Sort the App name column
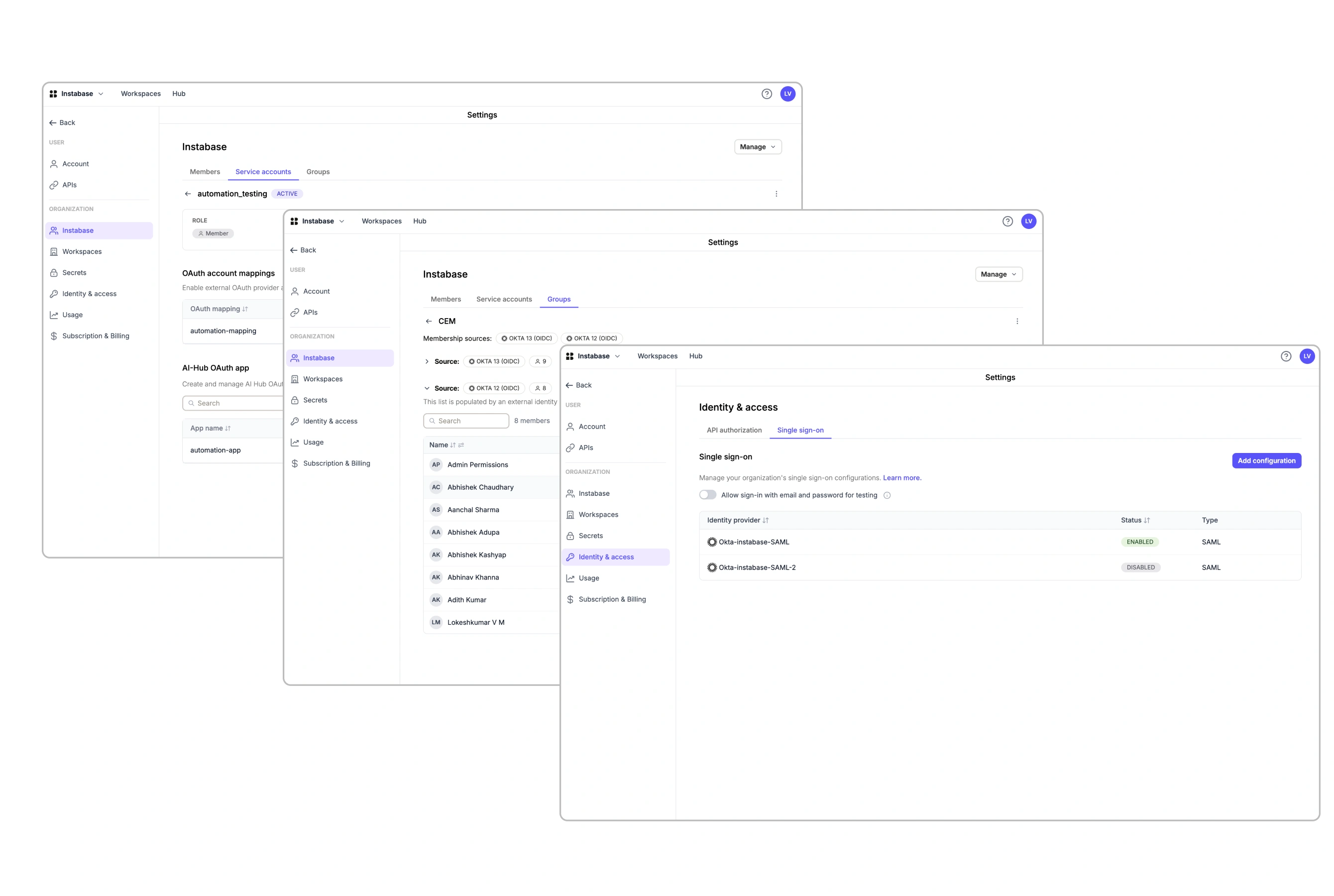The width and height of the screenshot is (1334, 896). (x=227, y=428)
